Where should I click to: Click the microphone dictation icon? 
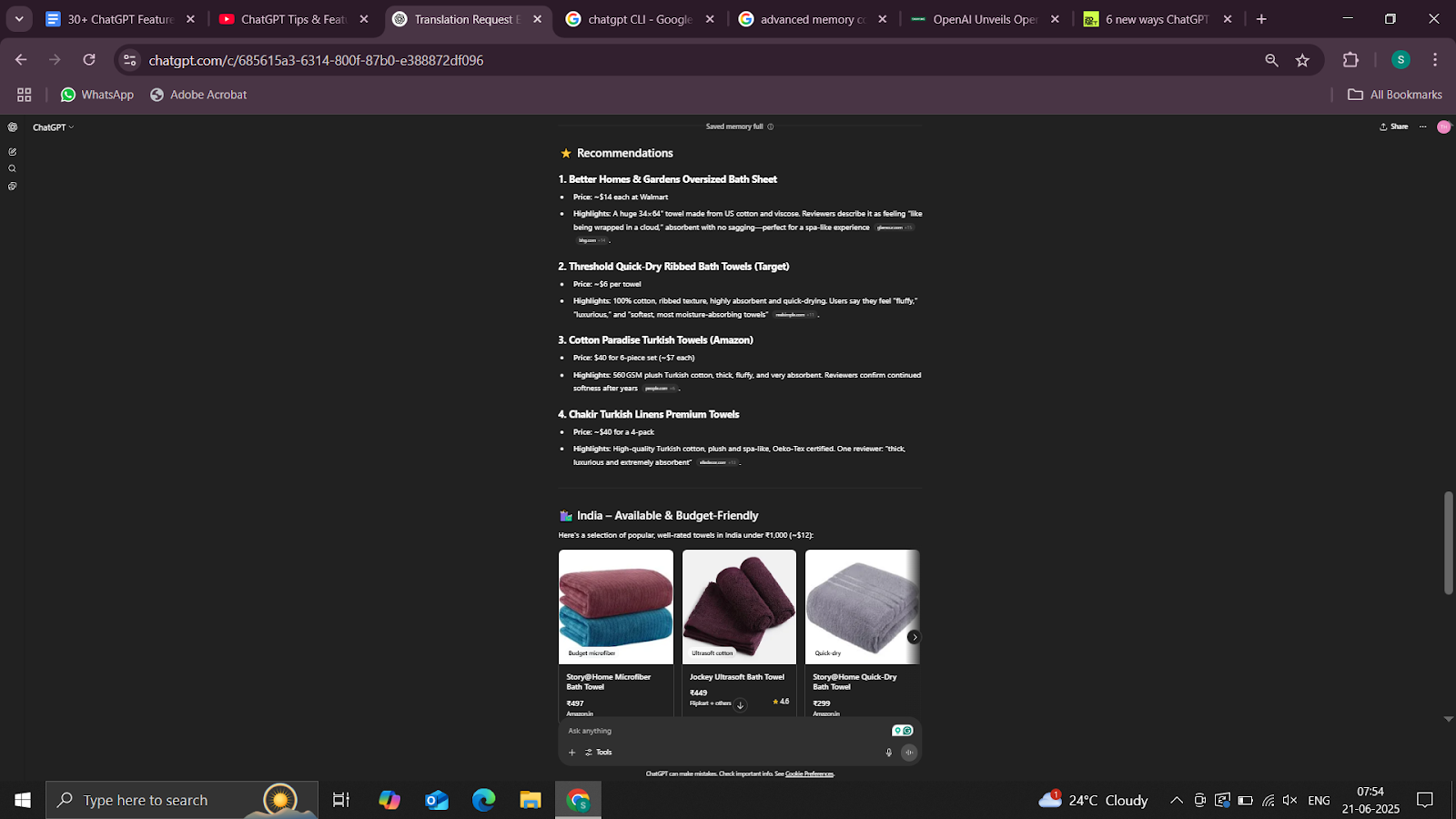(x=889, y=753)
